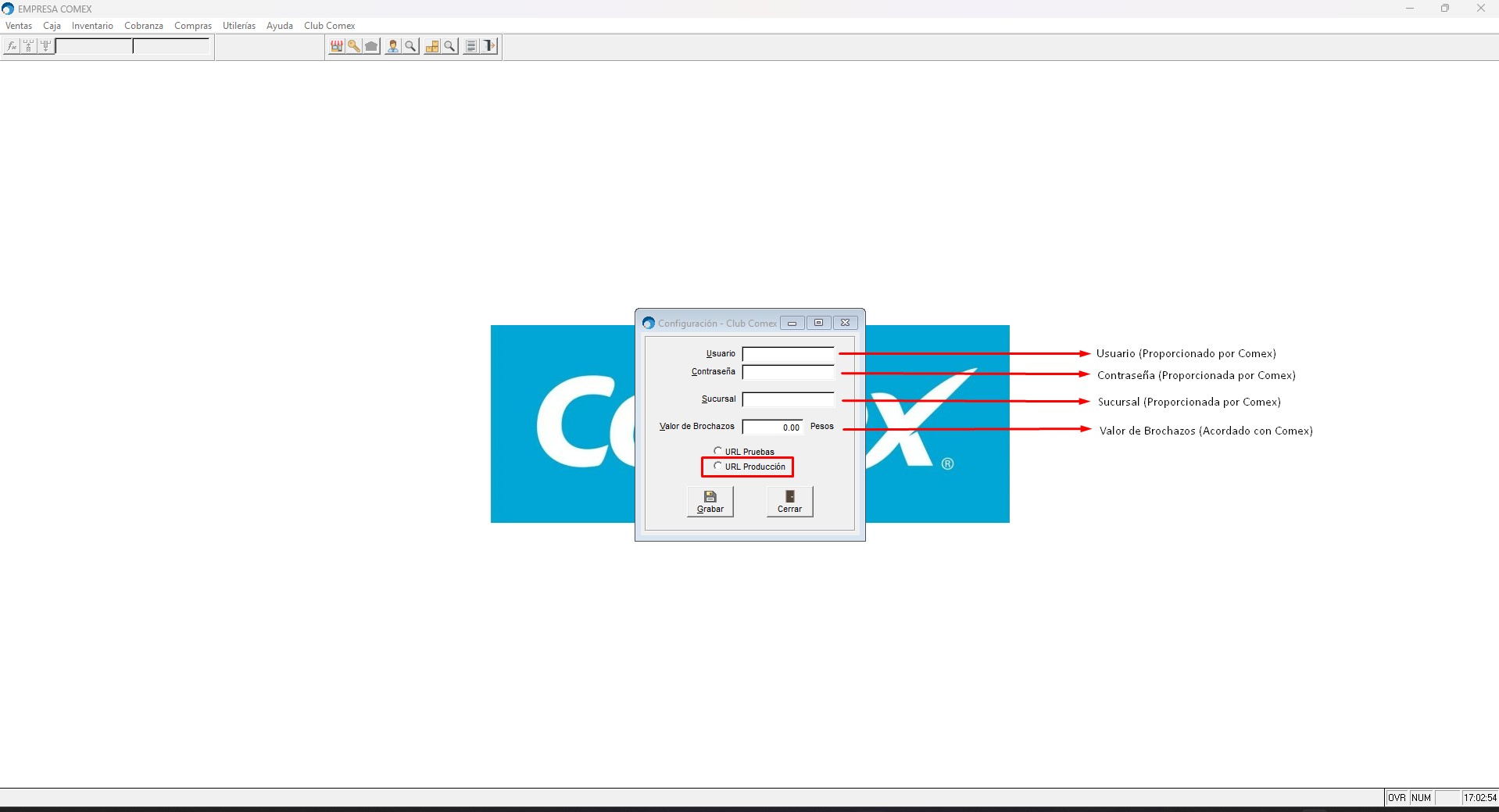
Task: Open the Ventas menu
Action: 19,26
